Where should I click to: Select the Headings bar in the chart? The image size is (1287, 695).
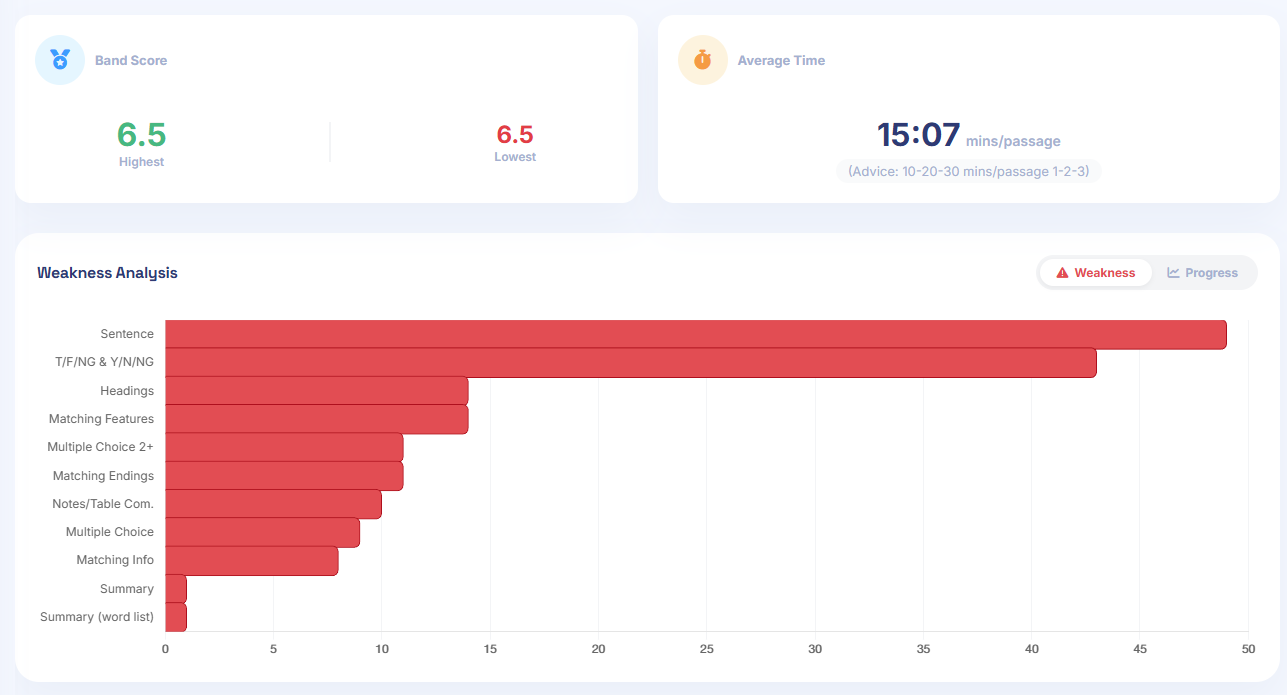pyautogui.click(x=316, y=391)
